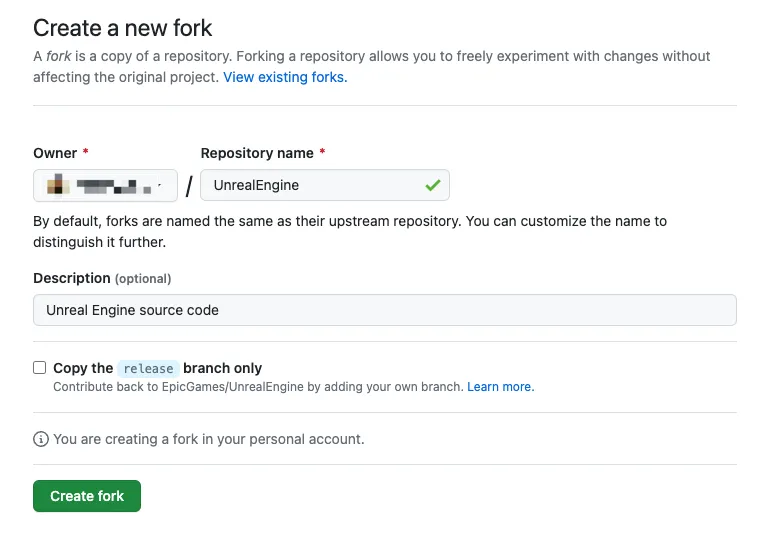Click the Repository name field label
This screenshot has height=537, width=770.
point(258,153)
